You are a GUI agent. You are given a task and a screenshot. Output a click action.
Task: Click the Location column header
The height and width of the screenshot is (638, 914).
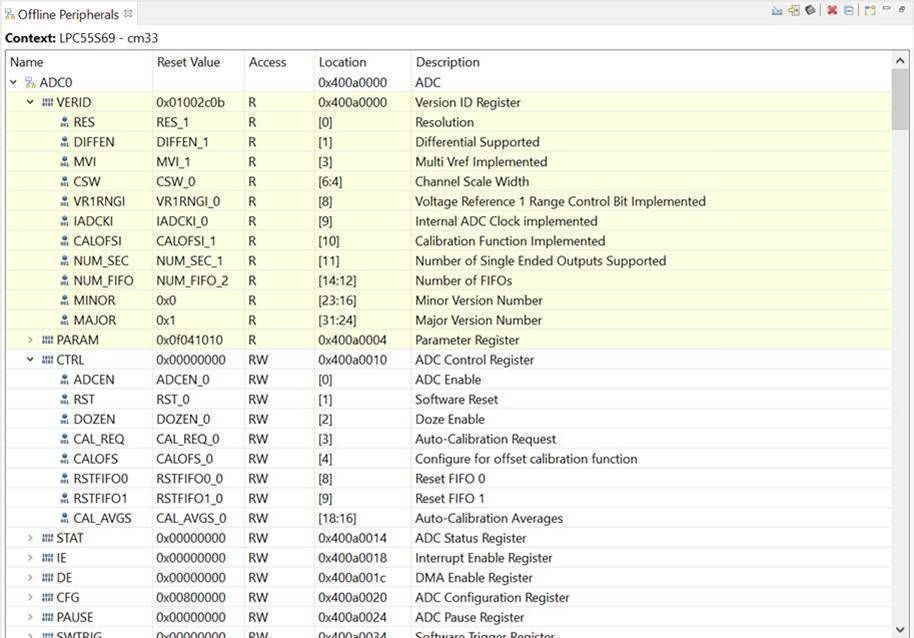point(342,62)
